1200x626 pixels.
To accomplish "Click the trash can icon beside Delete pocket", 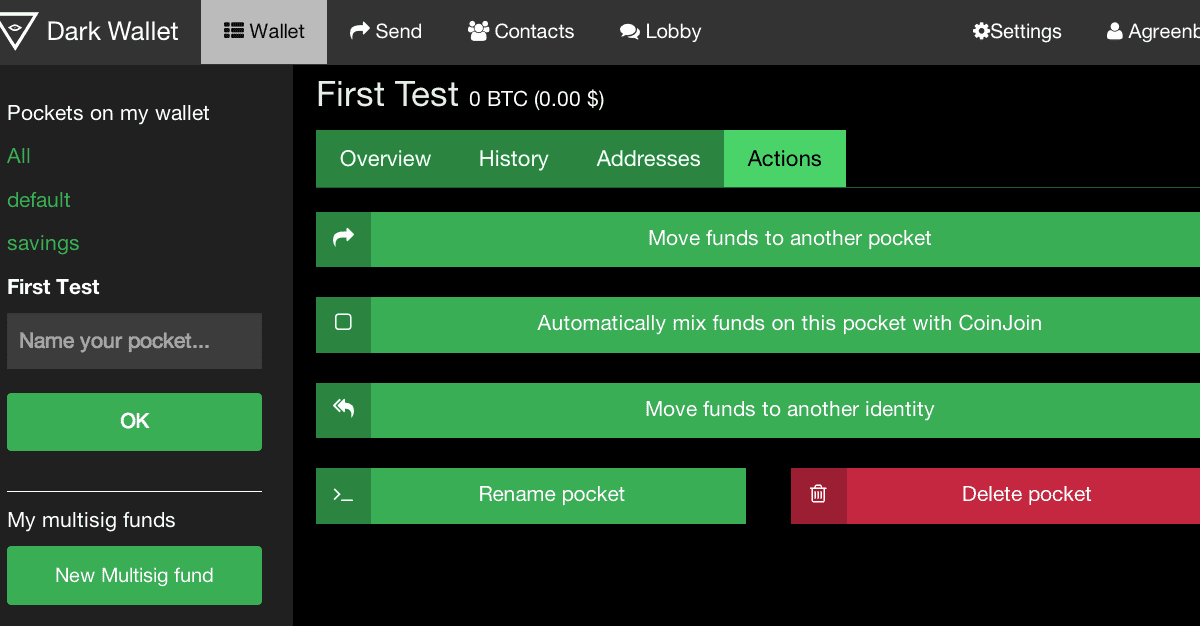I will (x=818, y=494).
